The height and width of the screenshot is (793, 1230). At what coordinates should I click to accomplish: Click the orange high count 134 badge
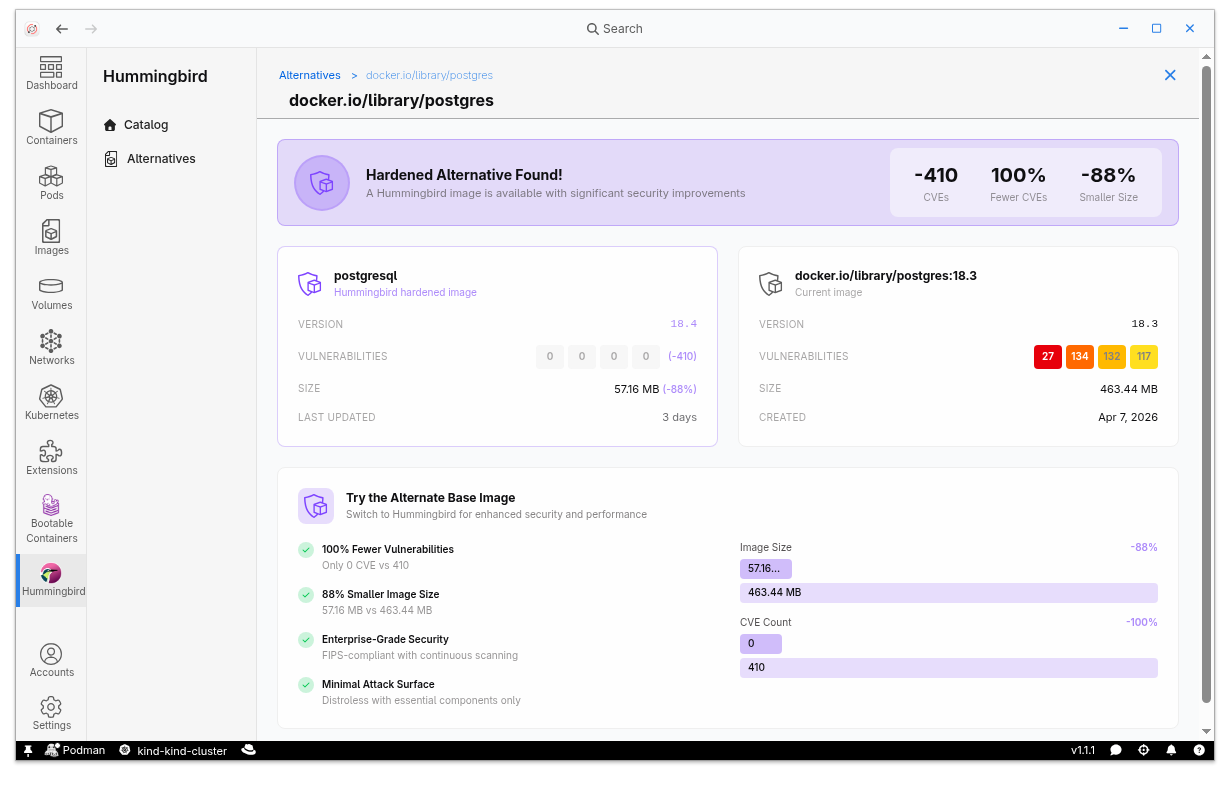(1080, 357)
